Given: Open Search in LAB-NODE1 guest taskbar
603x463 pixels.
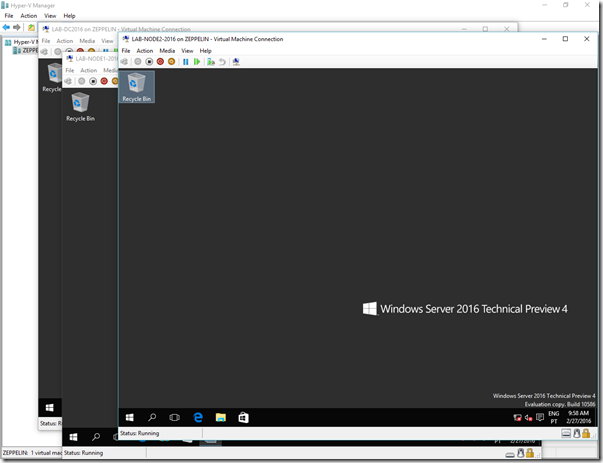Looking at the screenshot, I should pos(96,437).
